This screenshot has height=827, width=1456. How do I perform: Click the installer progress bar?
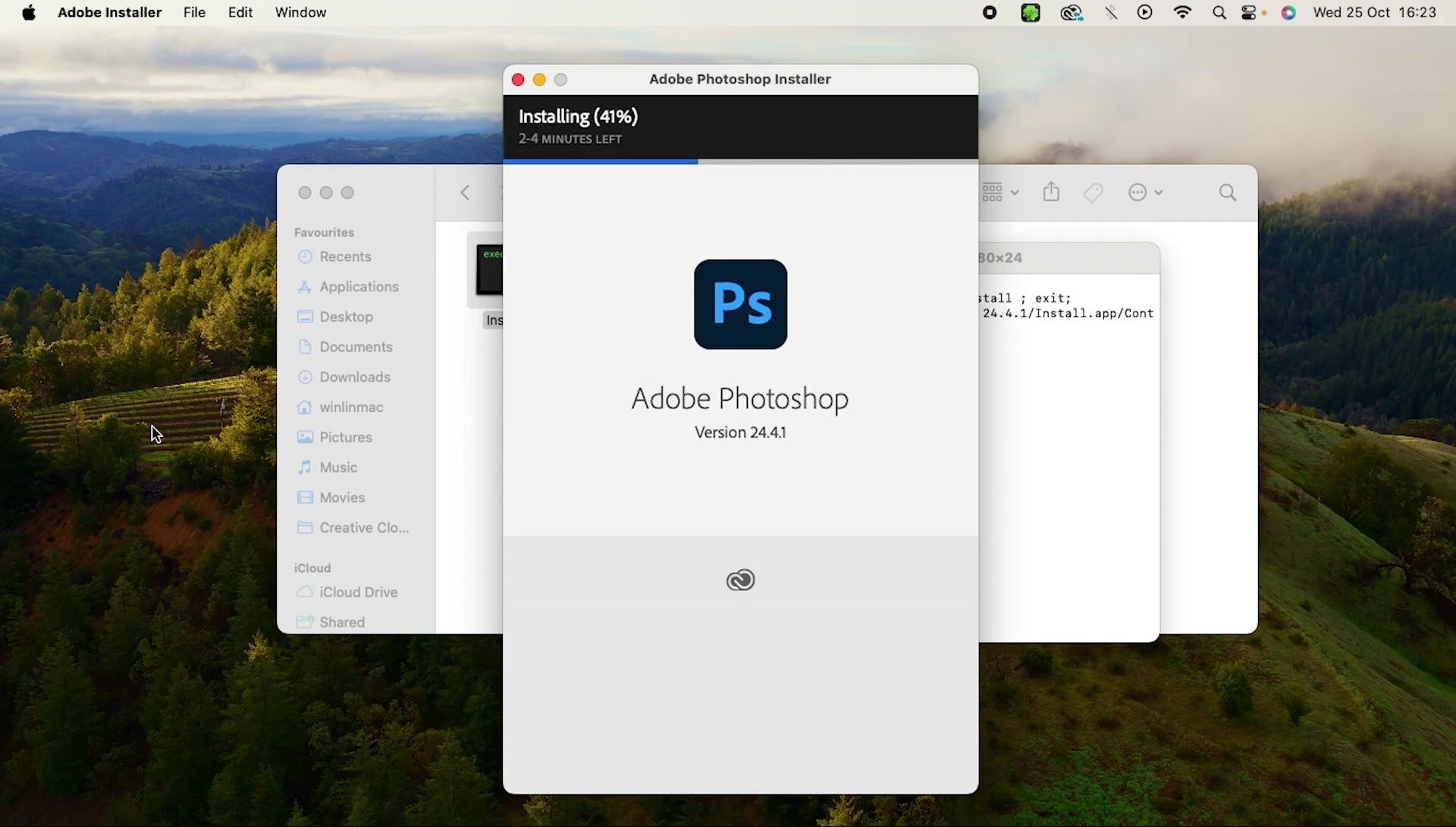pos(740,161)
